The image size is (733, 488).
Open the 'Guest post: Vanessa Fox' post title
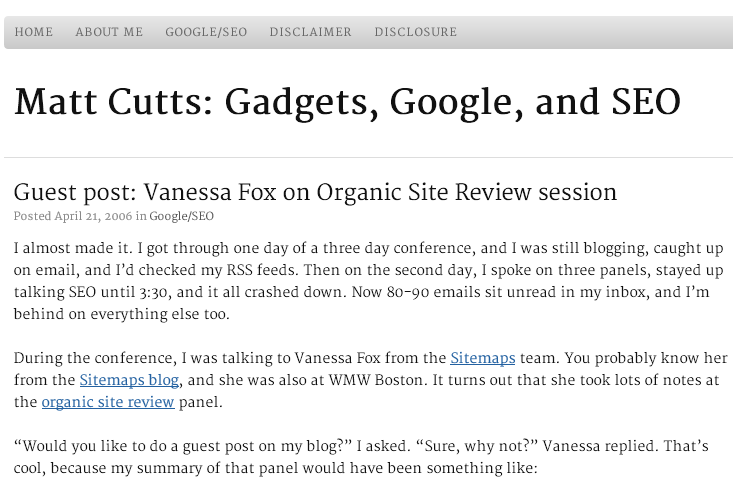(315, 191)
